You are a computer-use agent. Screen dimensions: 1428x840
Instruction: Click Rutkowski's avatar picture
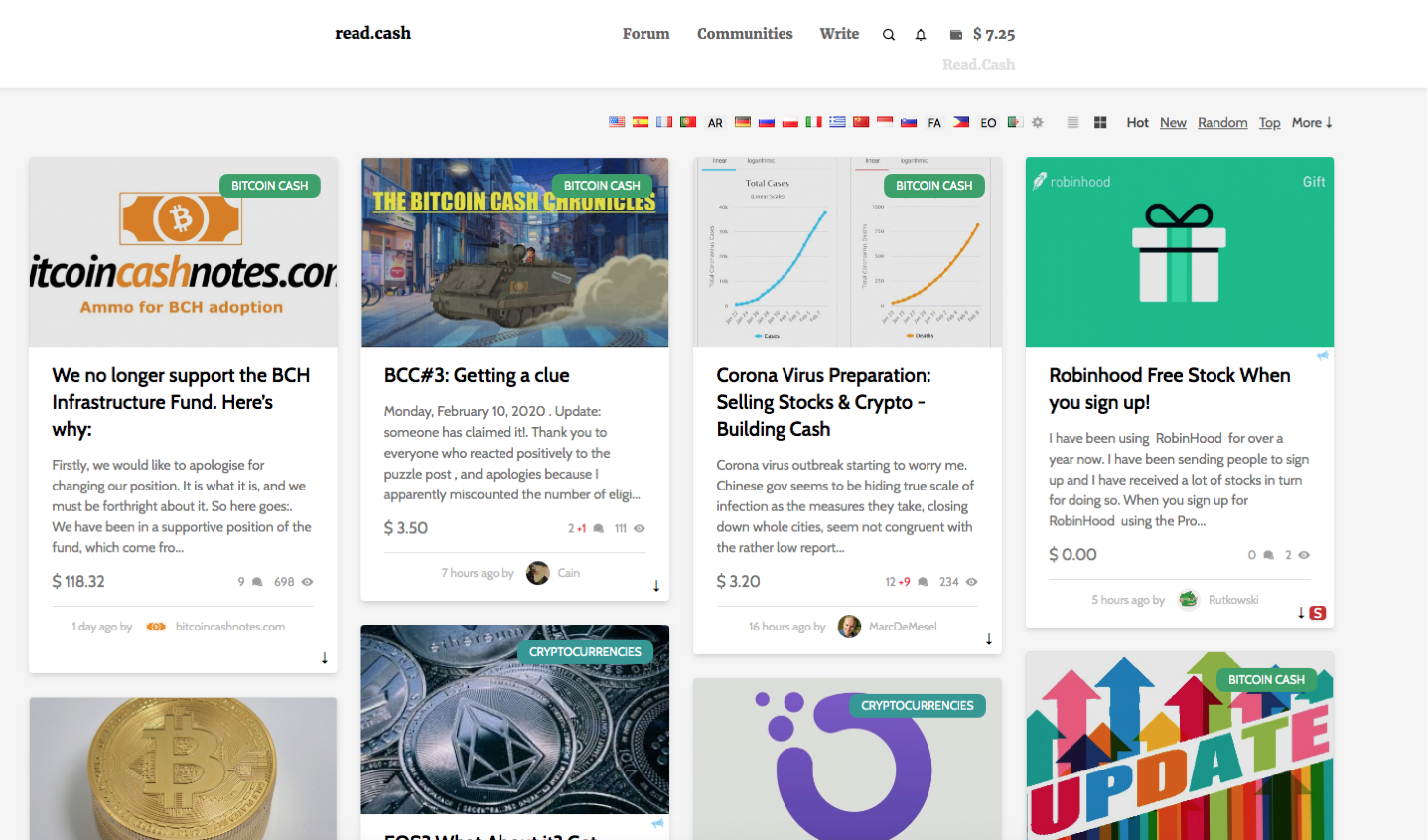[1189, 599]
